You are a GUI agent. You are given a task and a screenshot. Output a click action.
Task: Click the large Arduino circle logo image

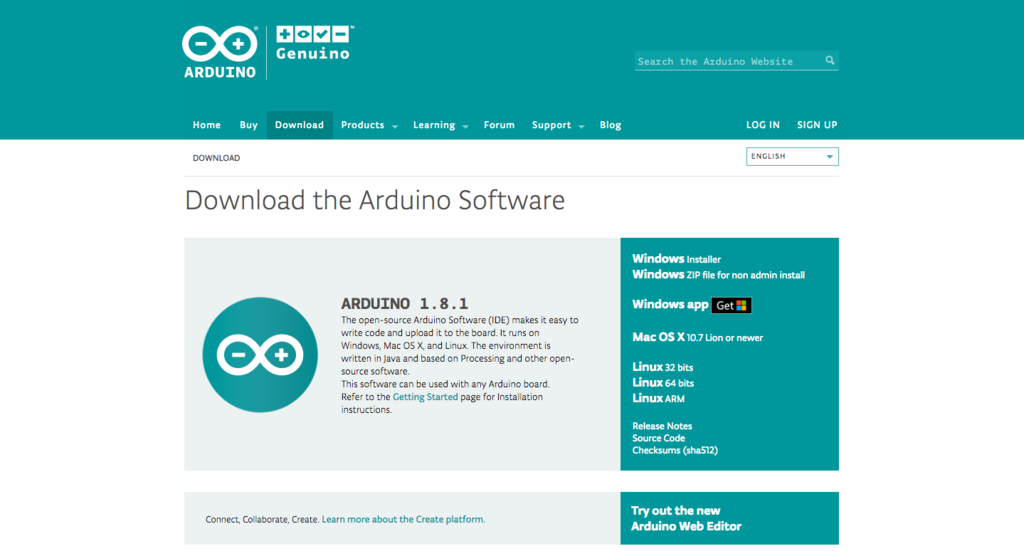tap(260, 355)
